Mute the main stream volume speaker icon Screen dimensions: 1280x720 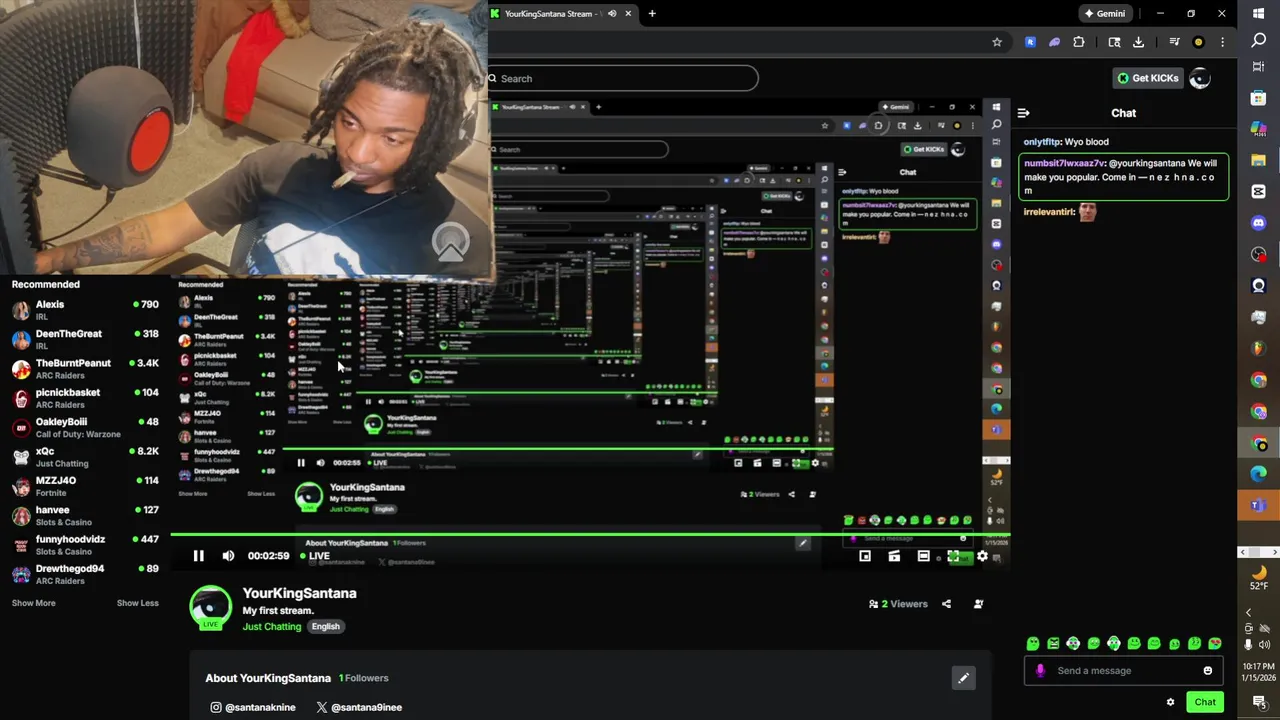[228, 556]
